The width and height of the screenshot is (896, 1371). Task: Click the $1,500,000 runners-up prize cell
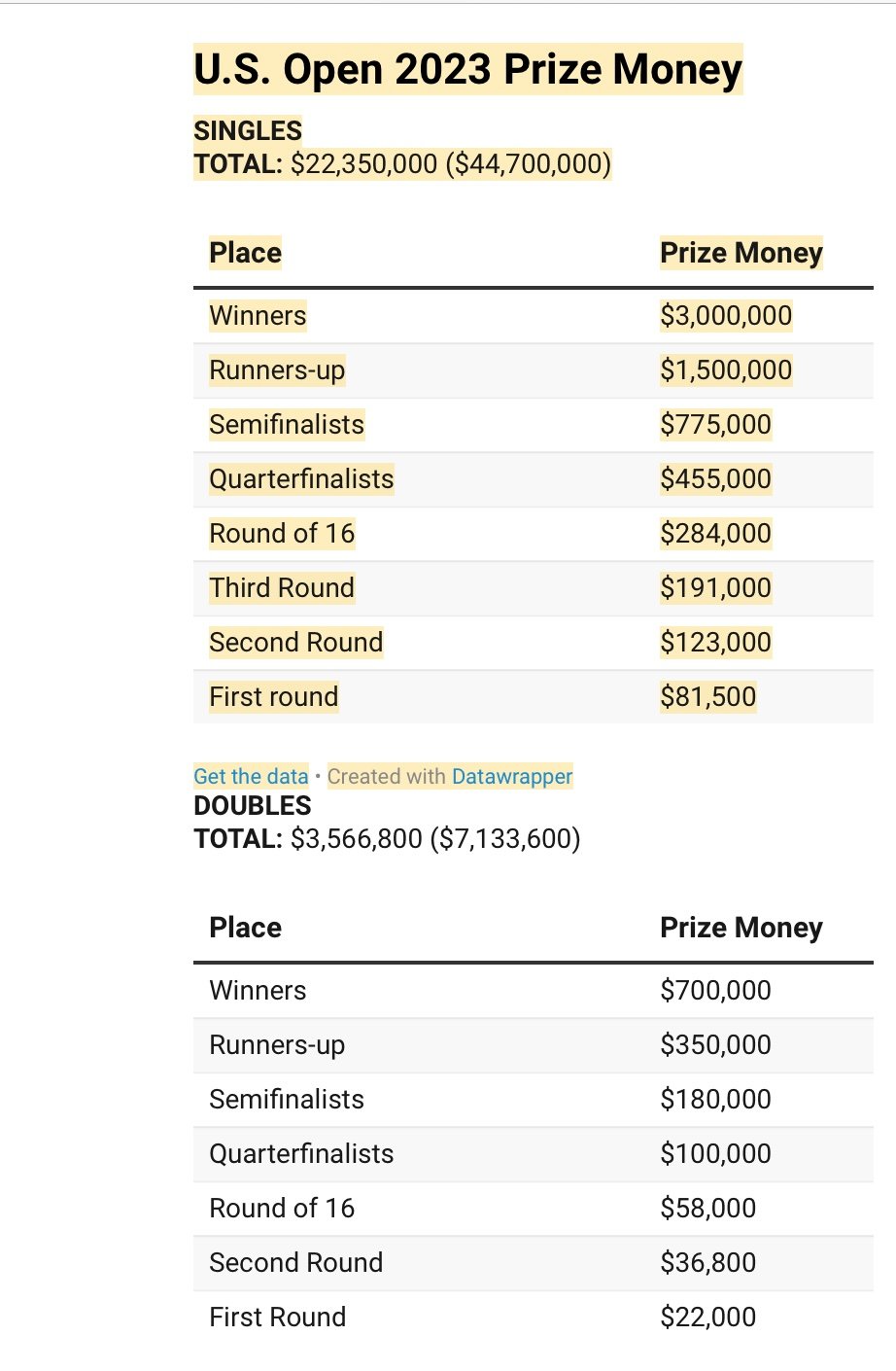(725, 369)
